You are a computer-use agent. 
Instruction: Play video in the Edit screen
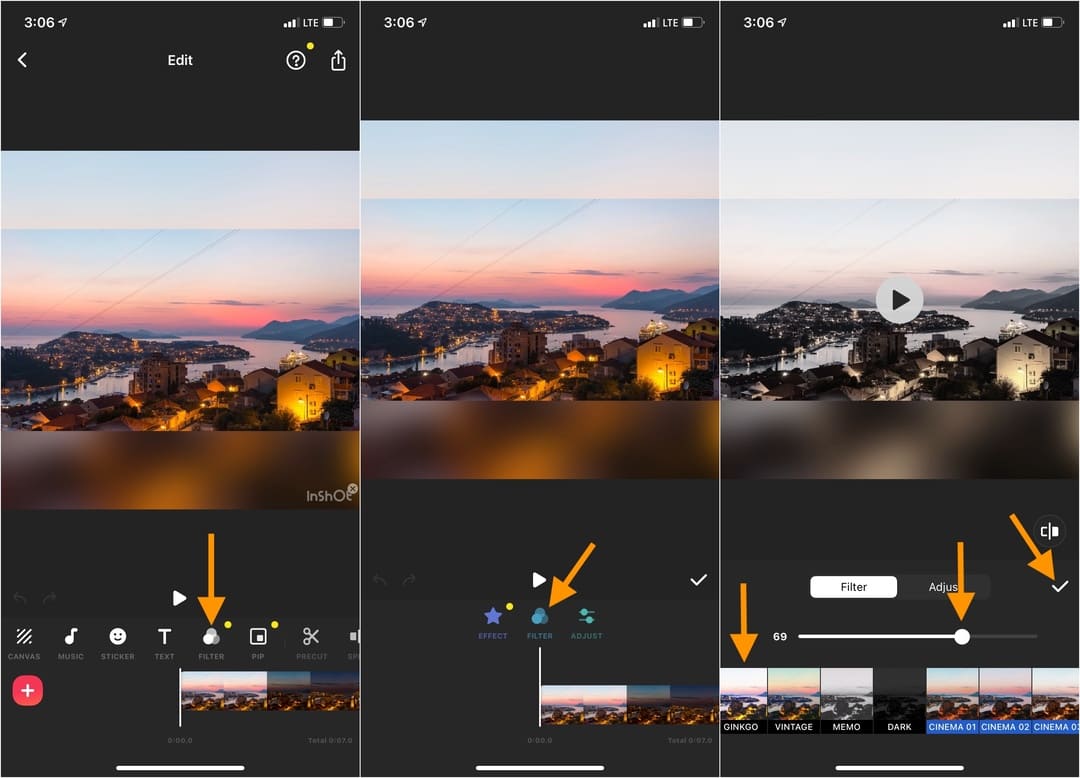(x=179, y=598)
